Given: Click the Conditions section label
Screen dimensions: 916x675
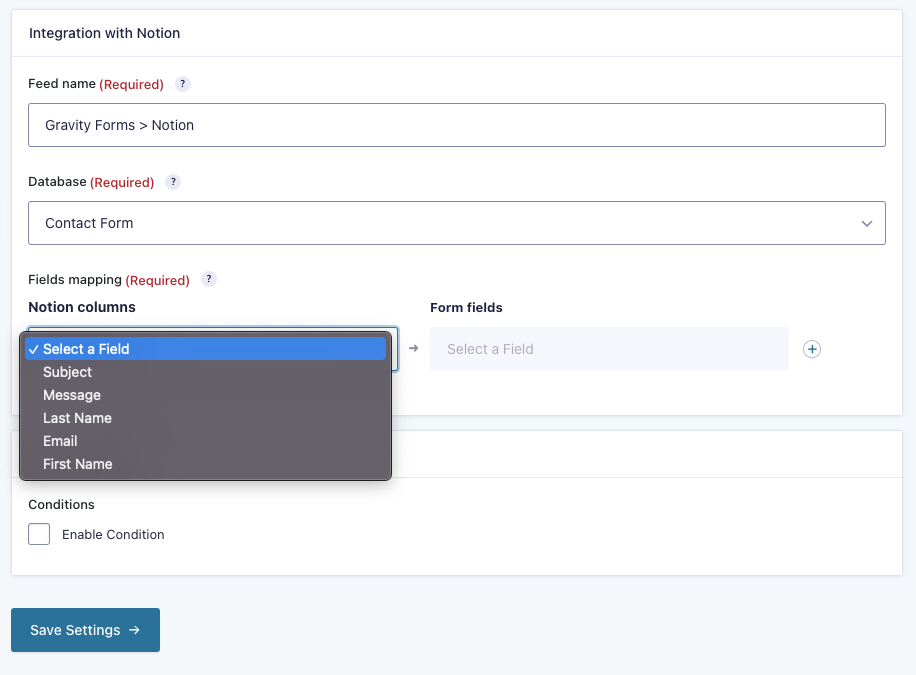Looking at the screenshot, I should click(61, 504).
